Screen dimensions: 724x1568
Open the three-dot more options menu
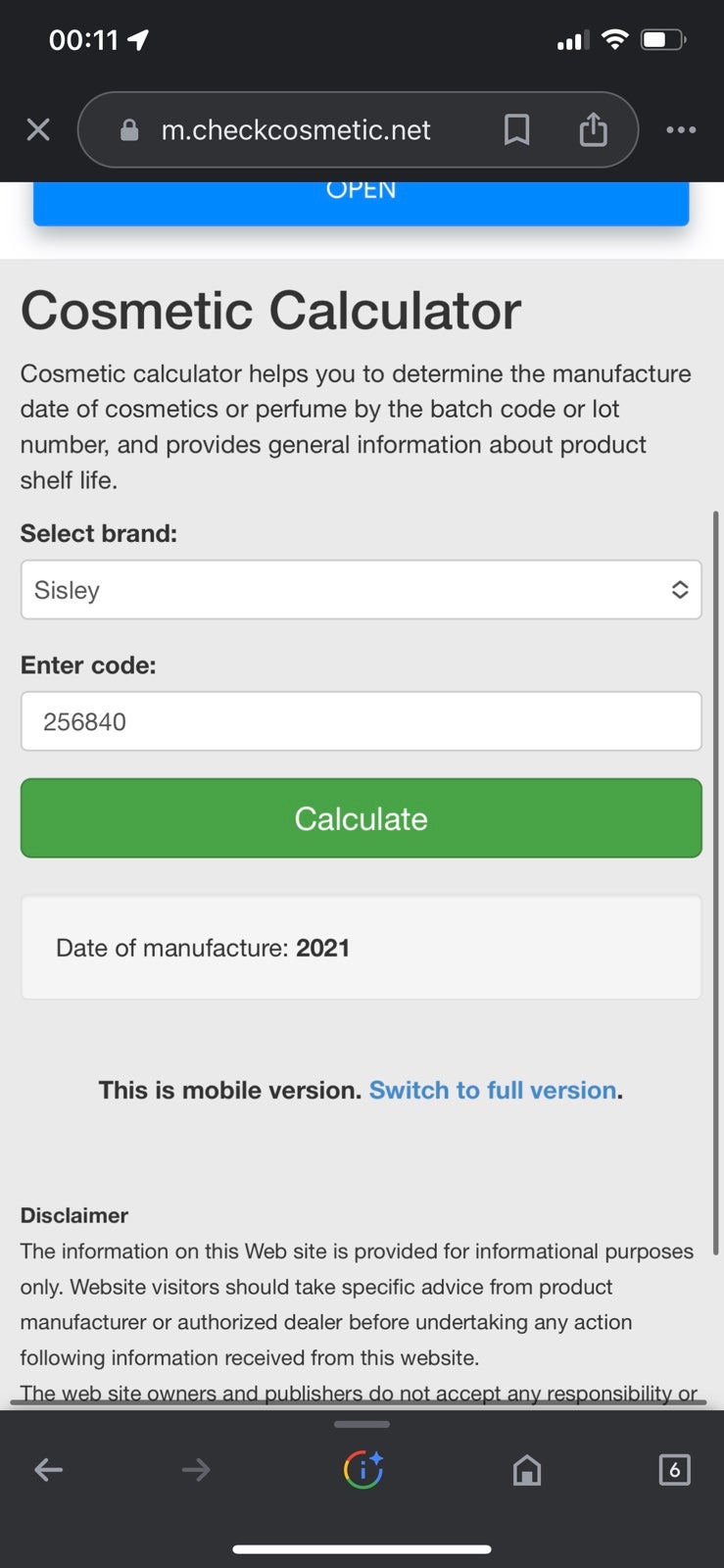pos(681,129)
